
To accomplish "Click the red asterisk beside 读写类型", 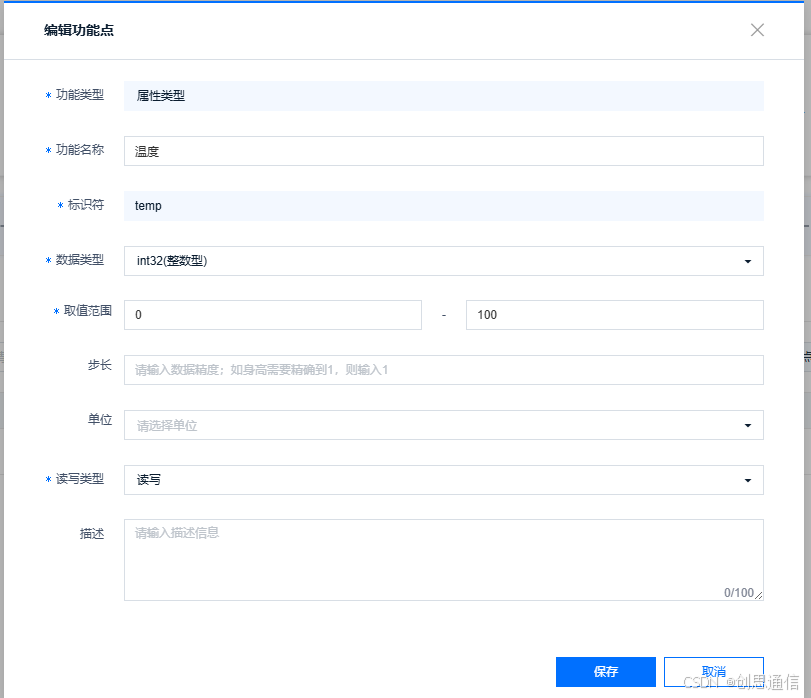I will (46, 479).
